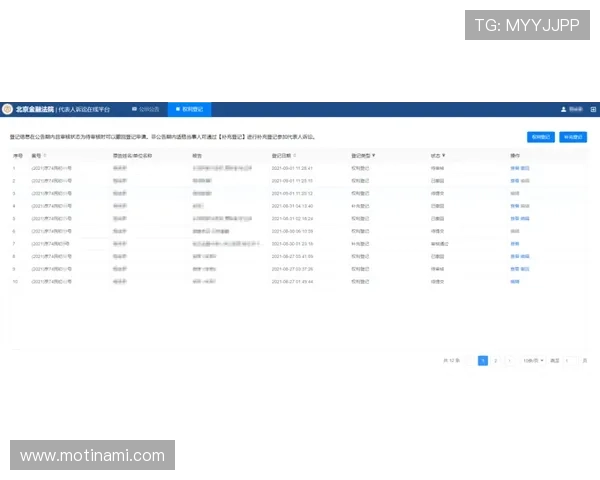Select page 1 in pagination
The height and width of the screenshot is (480, 600).
(483, 360)
